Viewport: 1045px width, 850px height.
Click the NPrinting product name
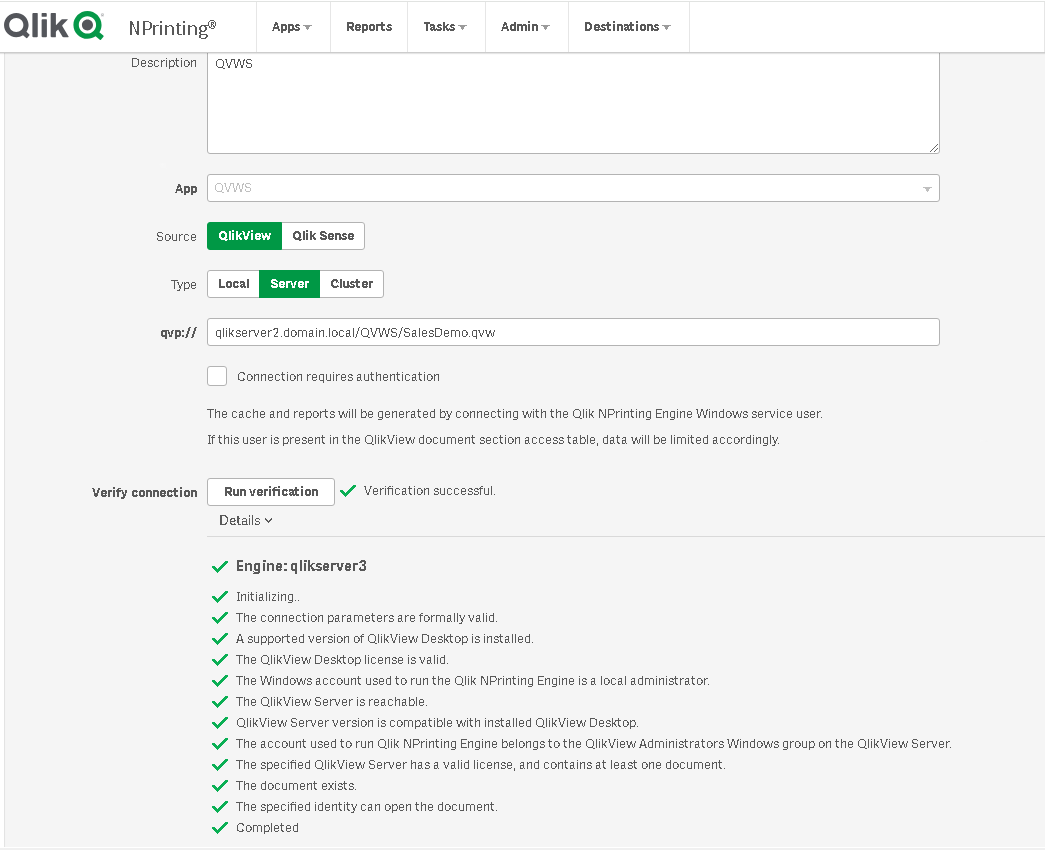click(x=172, y=27)
